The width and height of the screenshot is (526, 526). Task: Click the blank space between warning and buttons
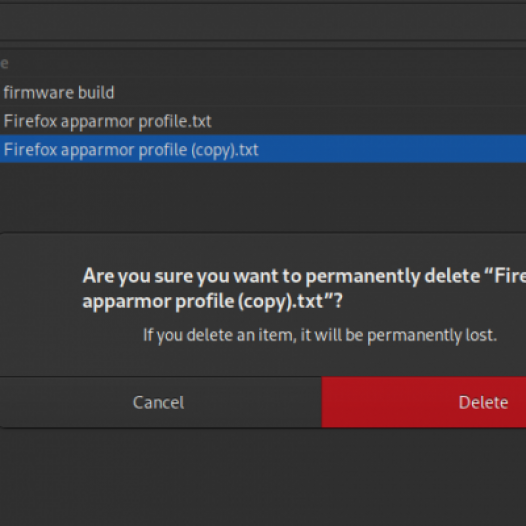coord(263,361)
